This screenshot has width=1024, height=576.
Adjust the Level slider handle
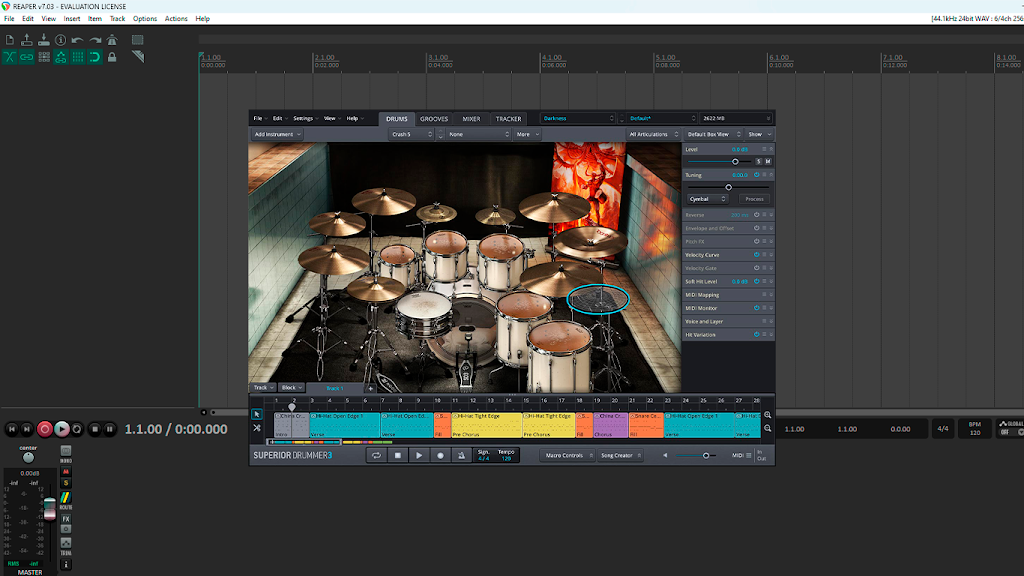coord(735,161)
